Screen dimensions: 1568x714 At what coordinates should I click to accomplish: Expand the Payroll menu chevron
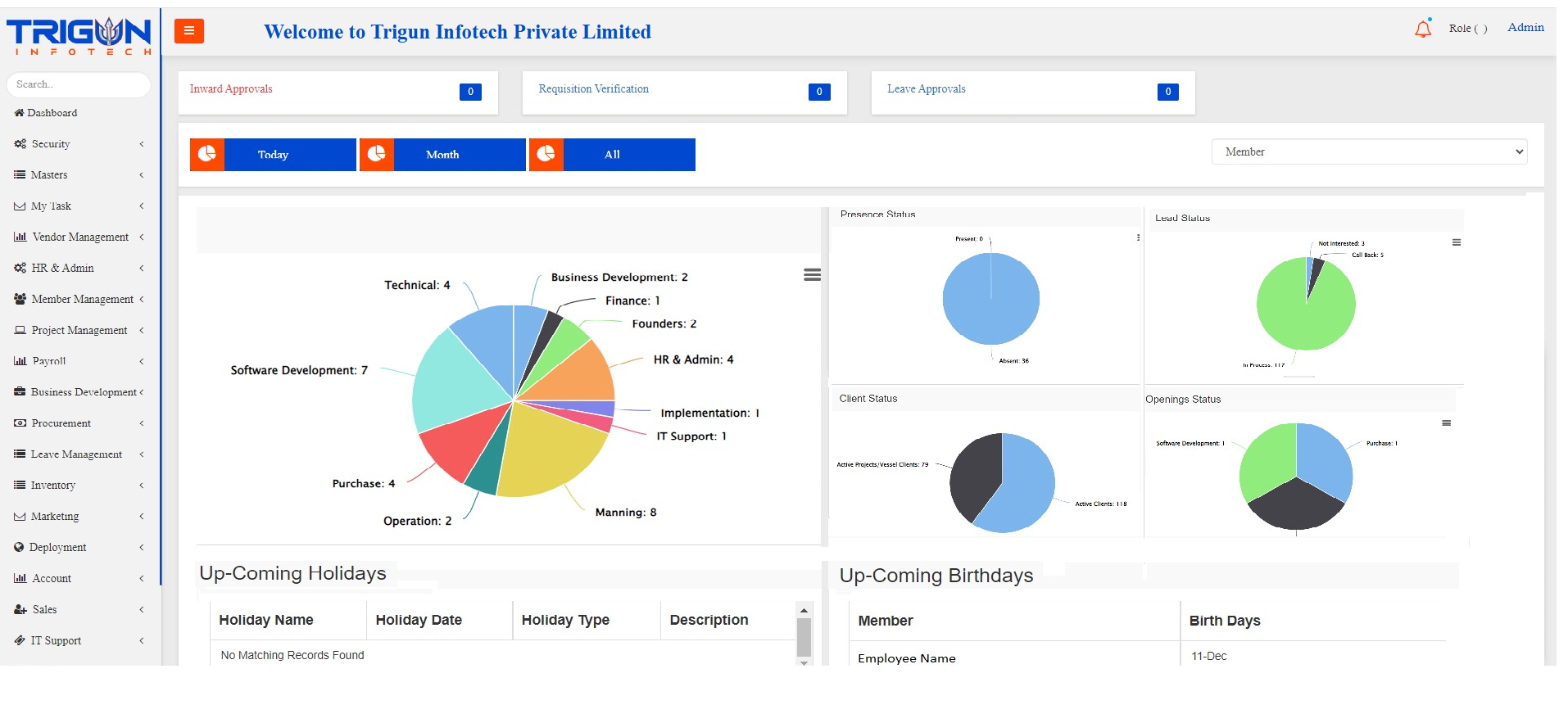pyautogui.click(x=142, y=361)
